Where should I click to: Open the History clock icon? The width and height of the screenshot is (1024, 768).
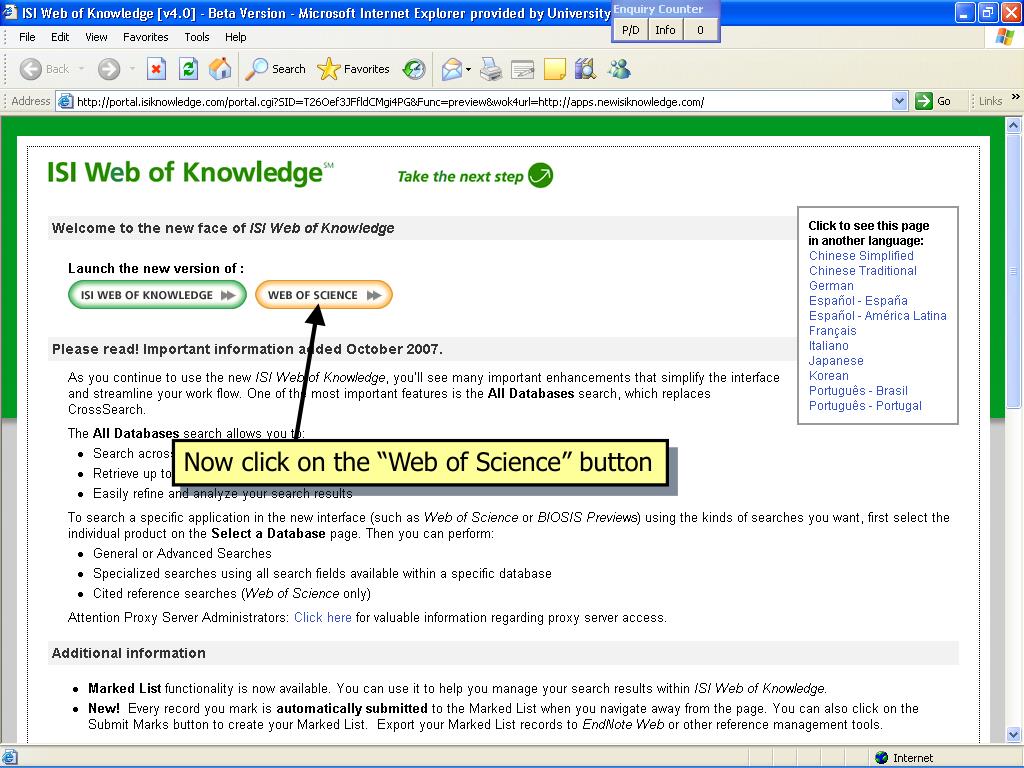[x=414, y=69]
